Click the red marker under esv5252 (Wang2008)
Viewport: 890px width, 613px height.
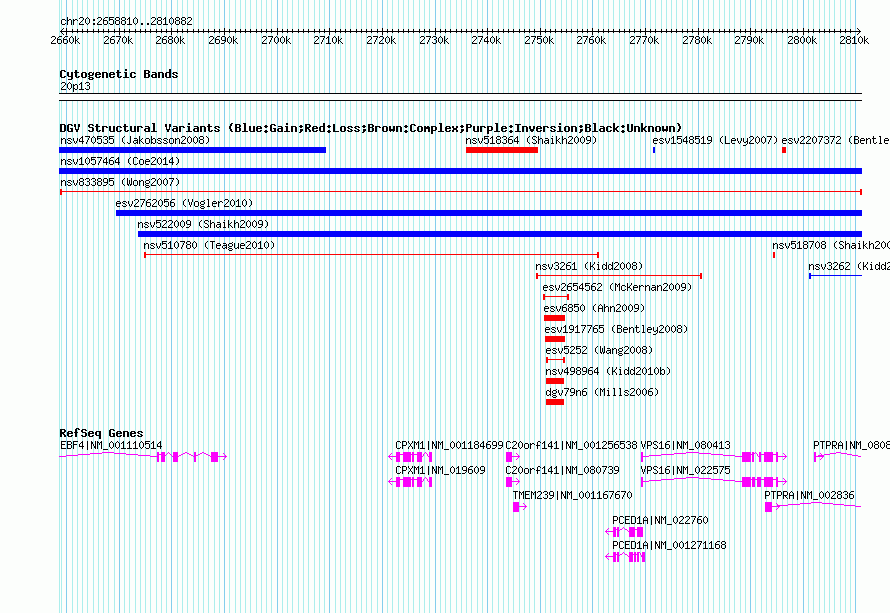(556, 360)
